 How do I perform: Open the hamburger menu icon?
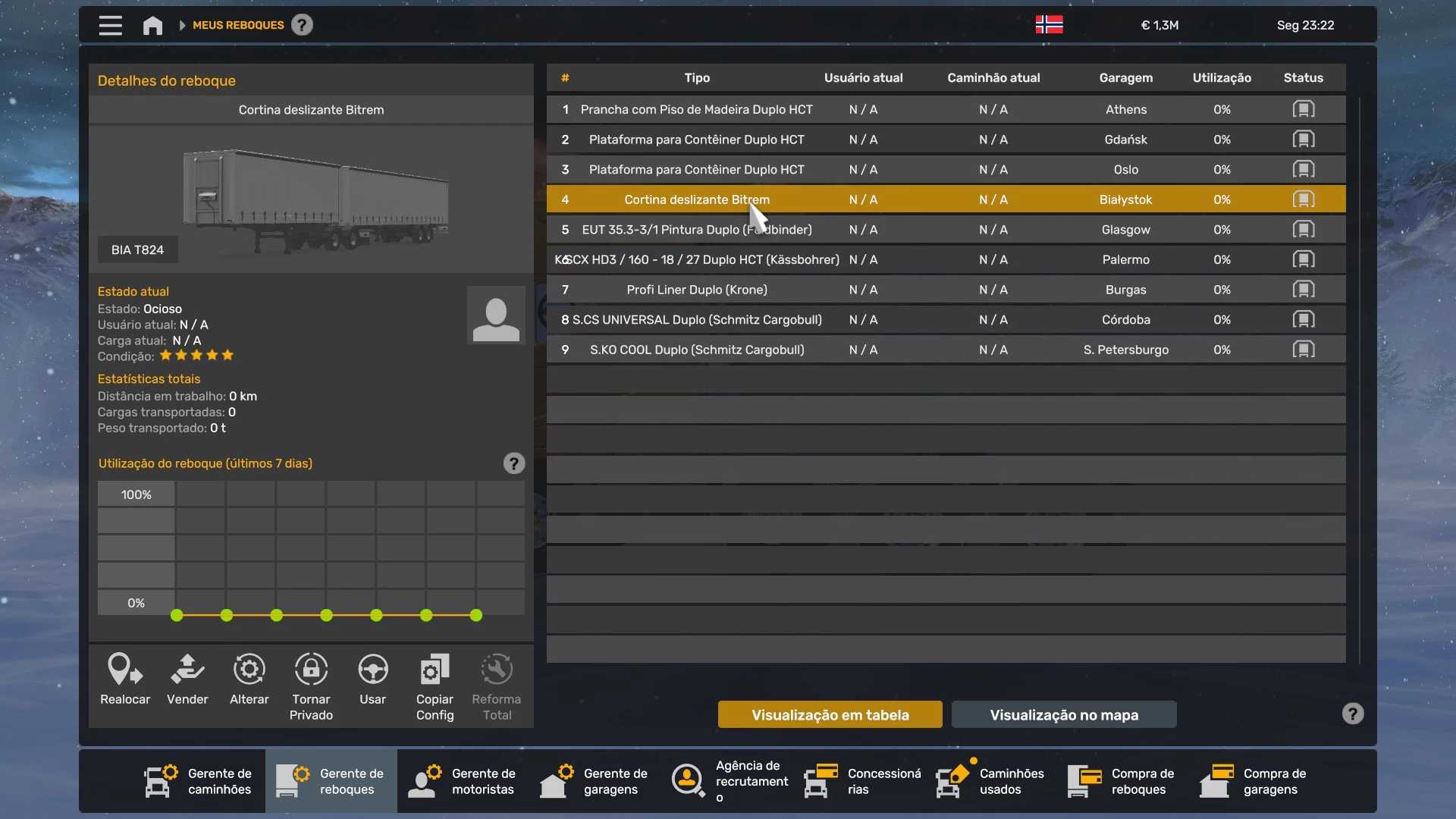[110, 25]
